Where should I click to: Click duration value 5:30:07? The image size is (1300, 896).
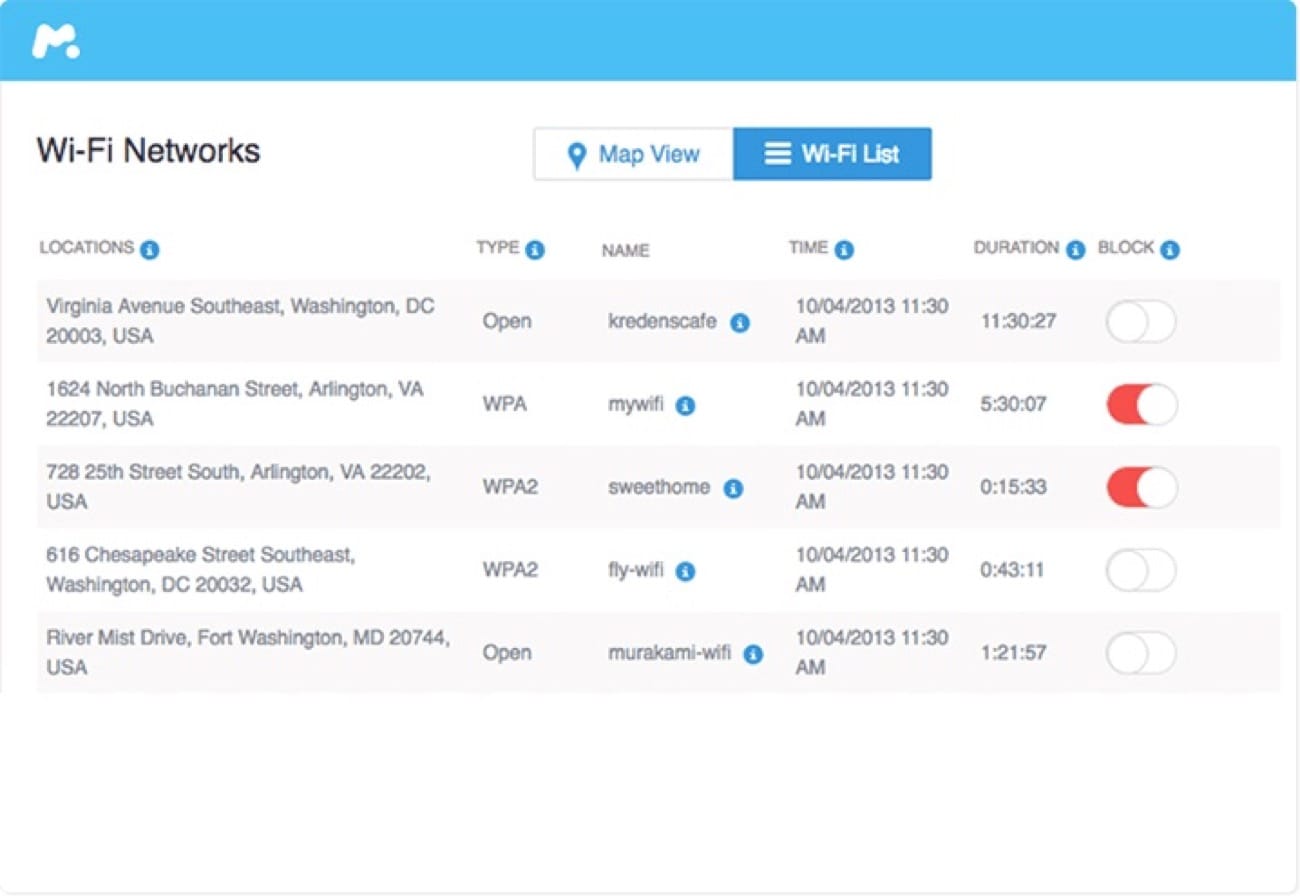pyautogui.click(x=1013, y=405)
